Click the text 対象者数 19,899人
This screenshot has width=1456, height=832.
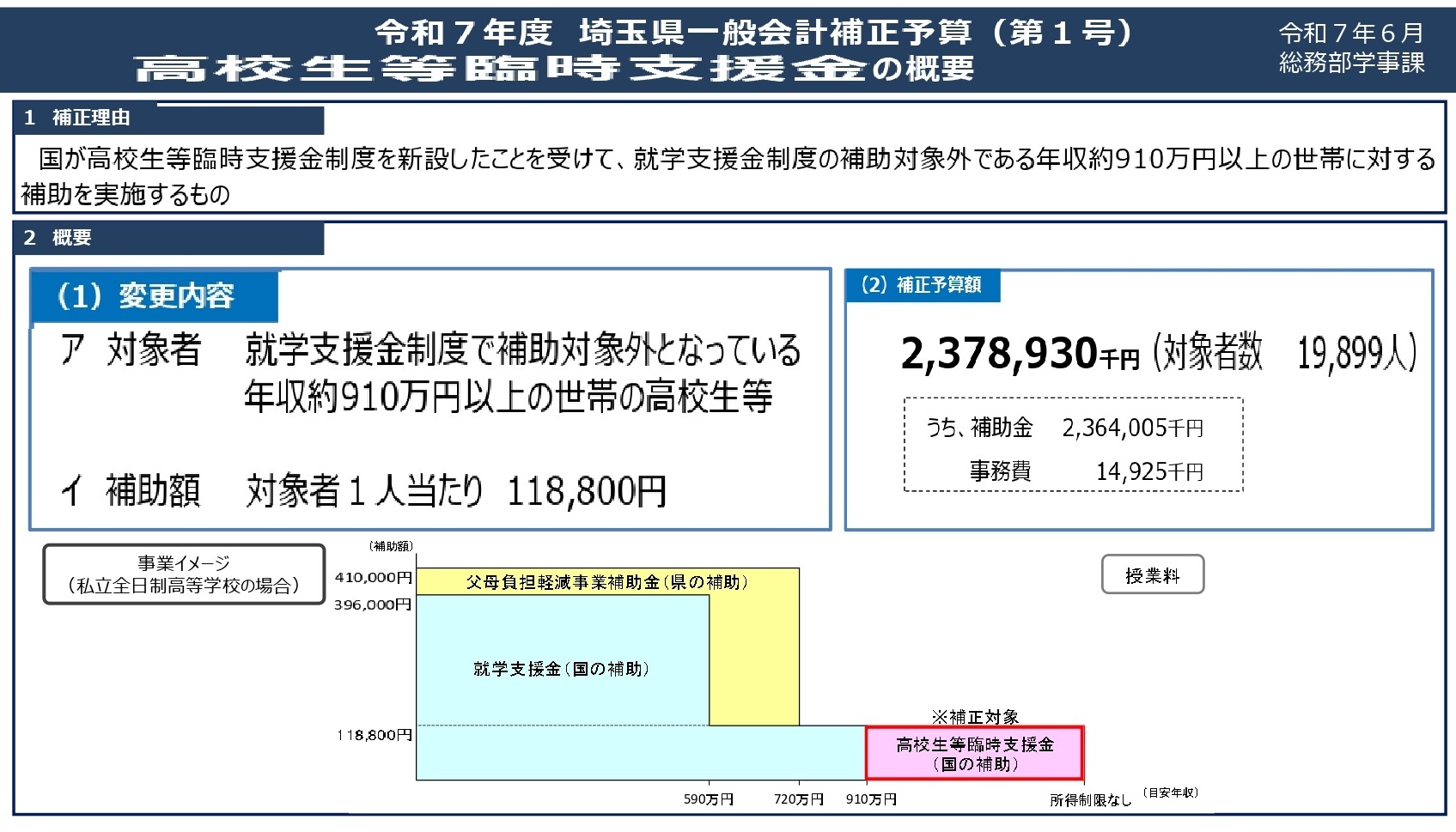1284,351
